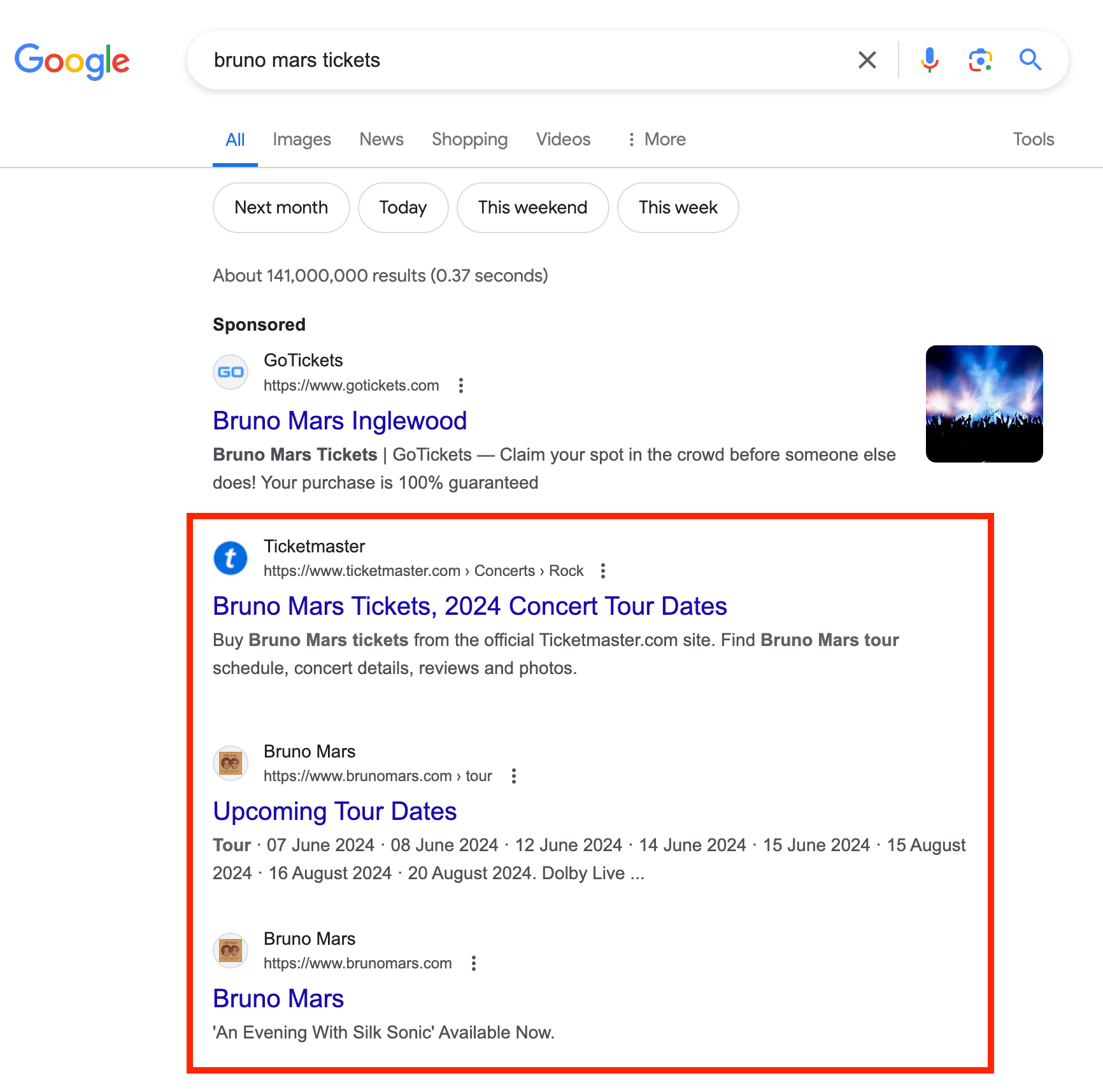1103x1092 pixels.
Task: Click the GoTickets favicon
Action: (231, 372)
